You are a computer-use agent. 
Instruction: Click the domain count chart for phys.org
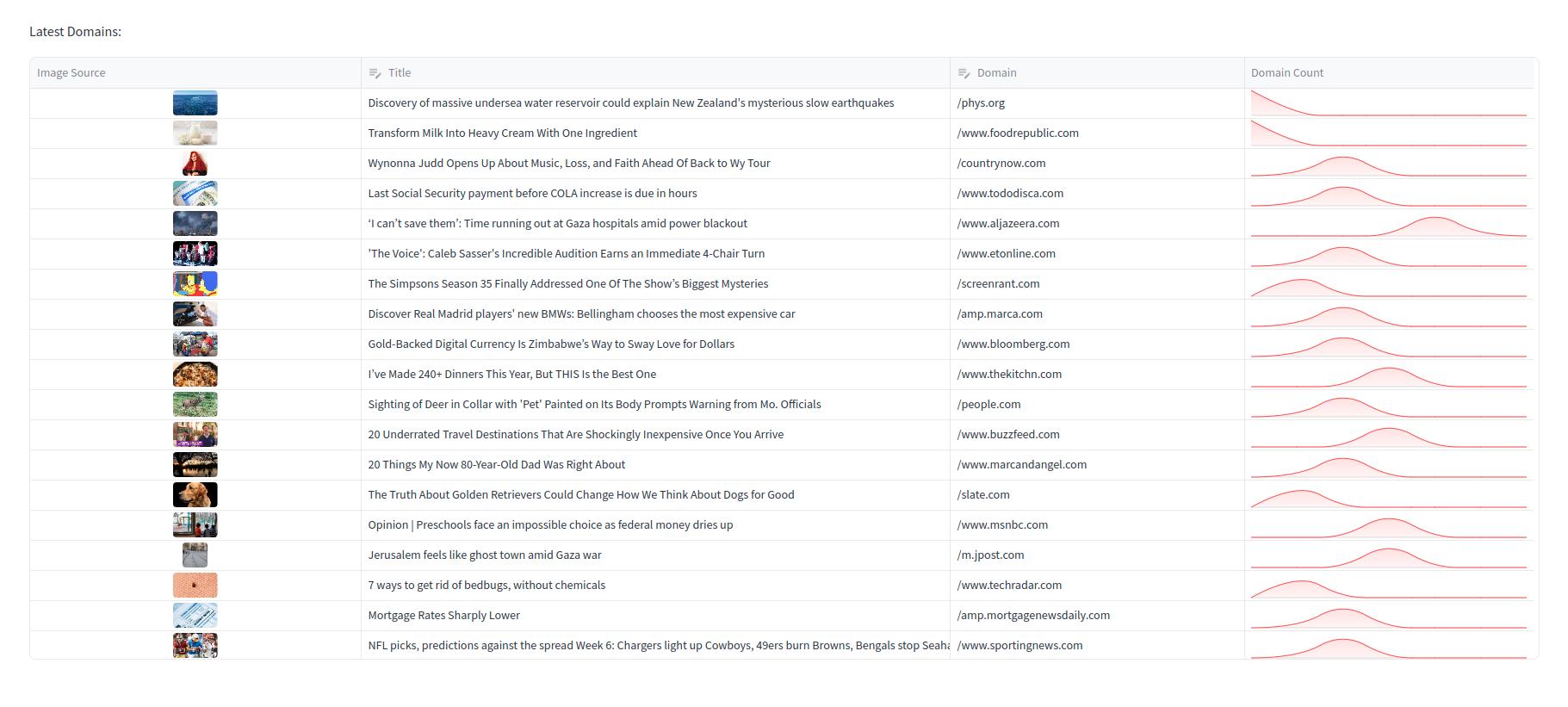(1389, 103)
